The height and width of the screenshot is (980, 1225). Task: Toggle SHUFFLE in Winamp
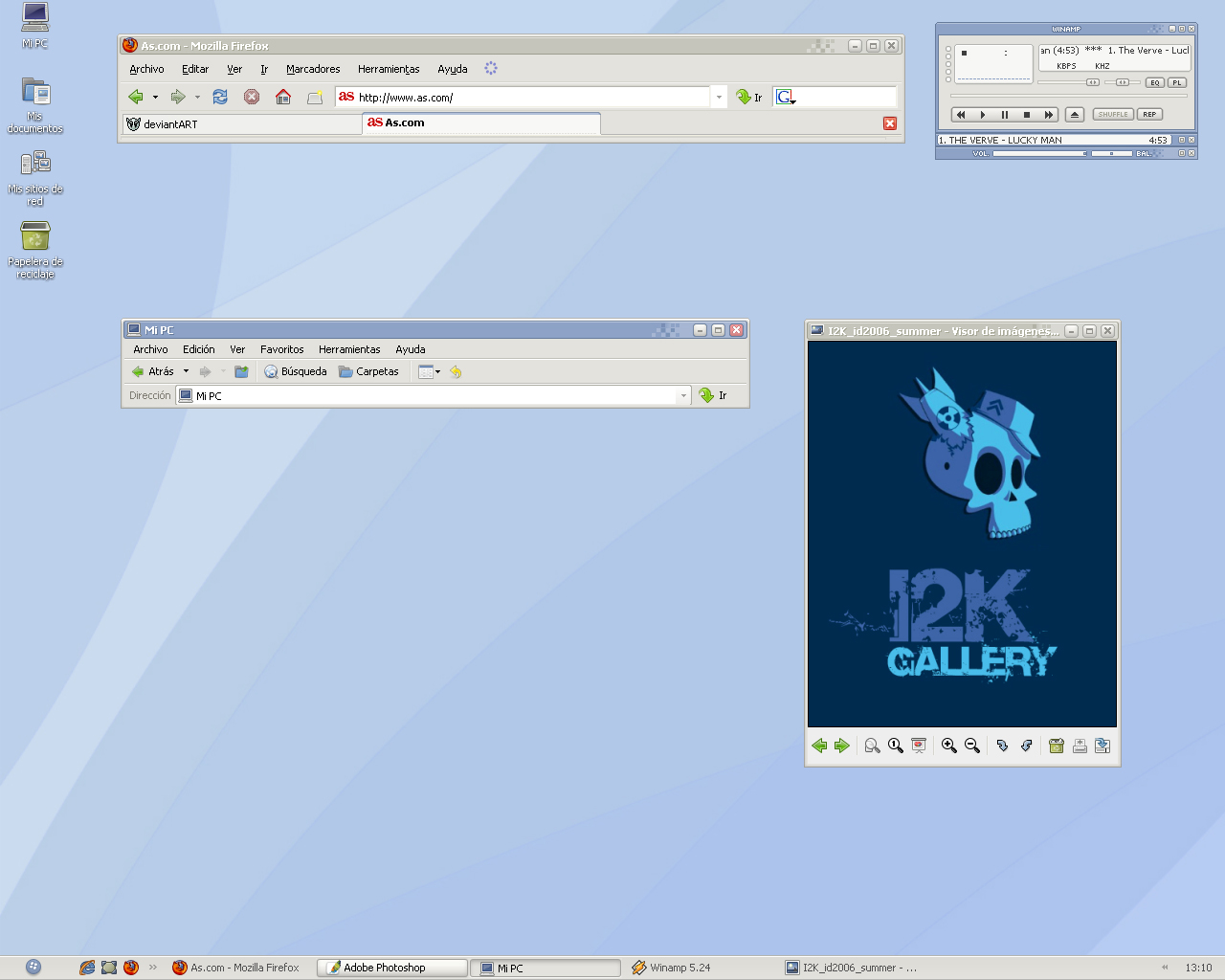point(1113,114)
